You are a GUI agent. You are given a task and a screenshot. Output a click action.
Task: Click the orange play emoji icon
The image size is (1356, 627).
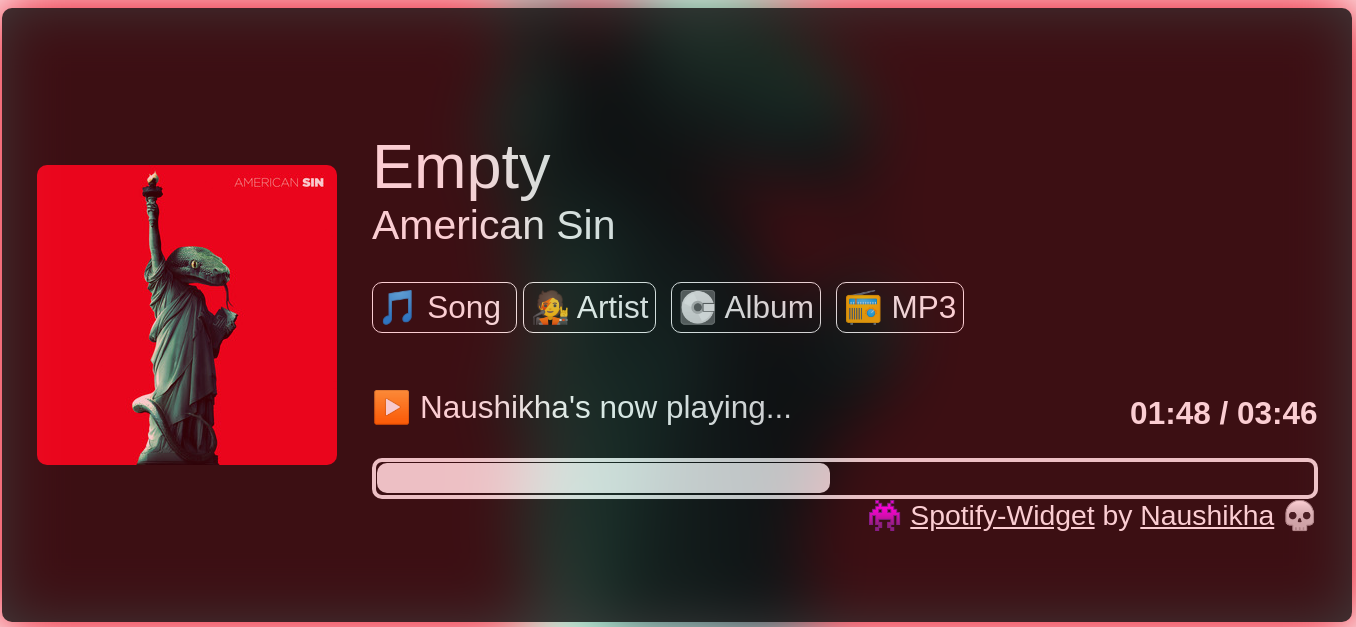[391, 407]
